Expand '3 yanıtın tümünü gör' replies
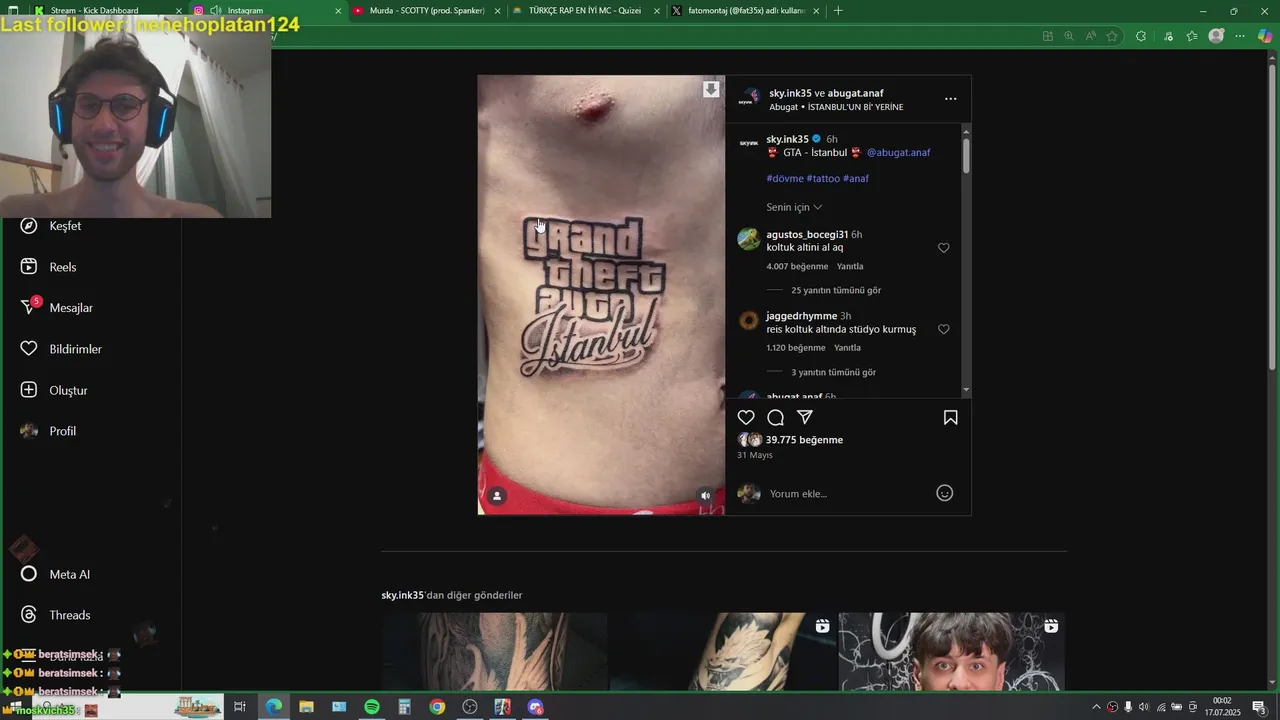Screen dimensions: 1280x720 833,372
